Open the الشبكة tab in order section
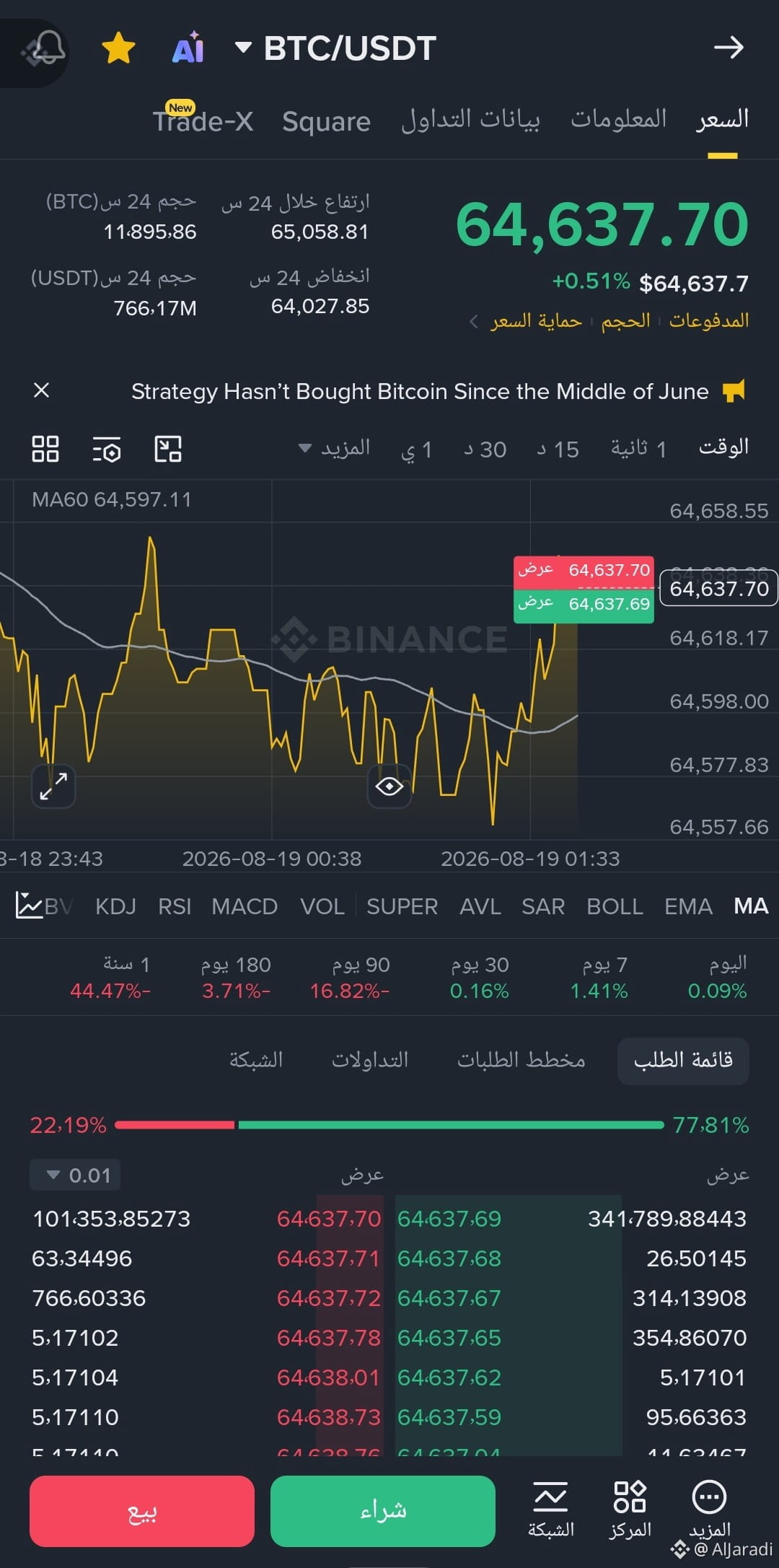The image size is (779, 1568). pyautogui.click(x=256, y=1060)
